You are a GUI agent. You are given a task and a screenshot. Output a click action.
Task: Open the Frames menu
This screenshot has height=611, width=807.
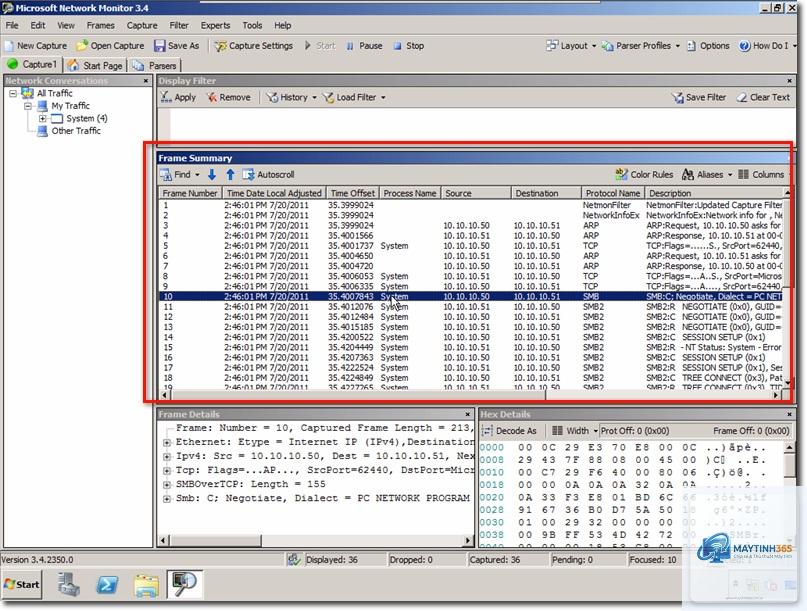pyautogui.click(x=100, y=25)
